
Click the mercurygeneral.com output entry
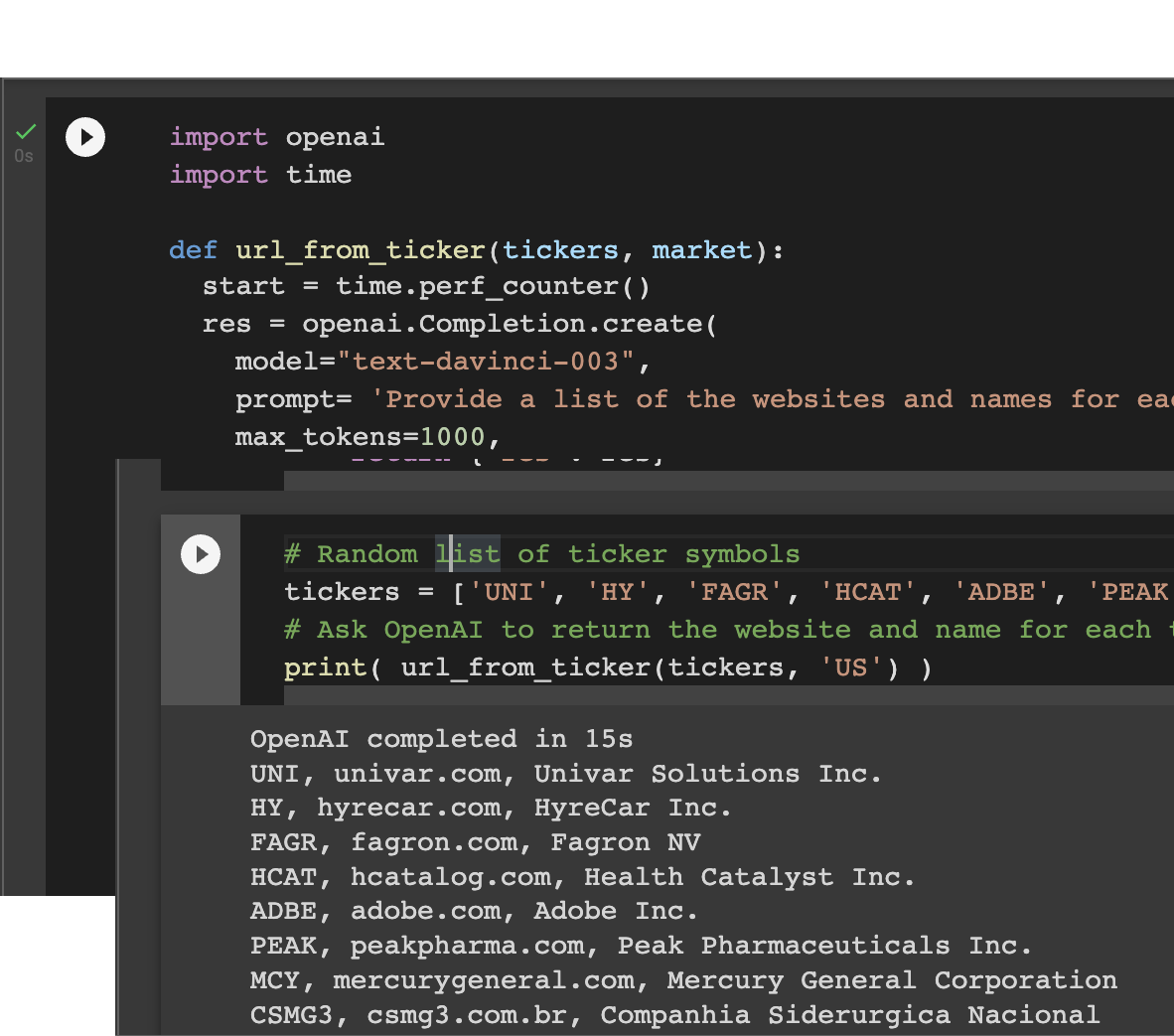484,980
